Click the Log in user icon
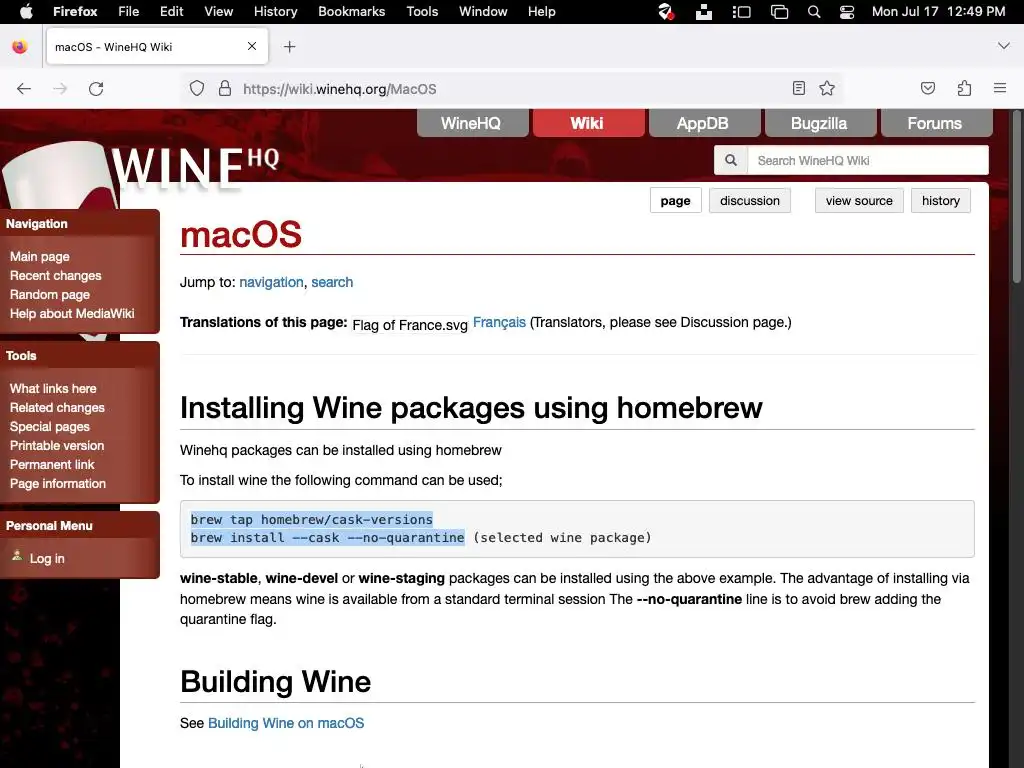Image resolution: width=1024 pixels, height=768 pixels. (x=17, y=555)
